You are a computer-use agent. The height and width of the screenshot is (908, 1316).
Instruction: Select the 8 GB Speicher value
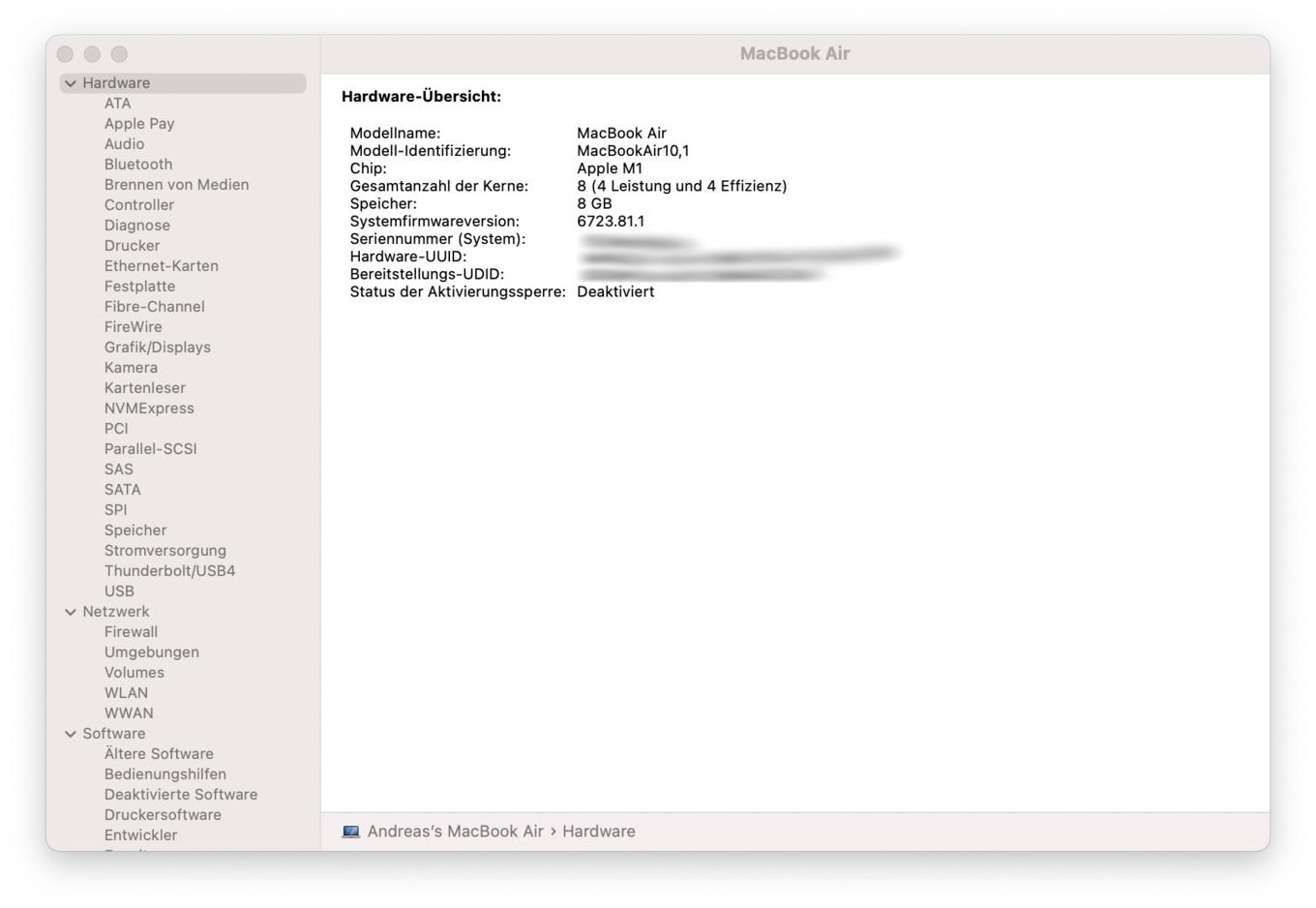[594, 203]
